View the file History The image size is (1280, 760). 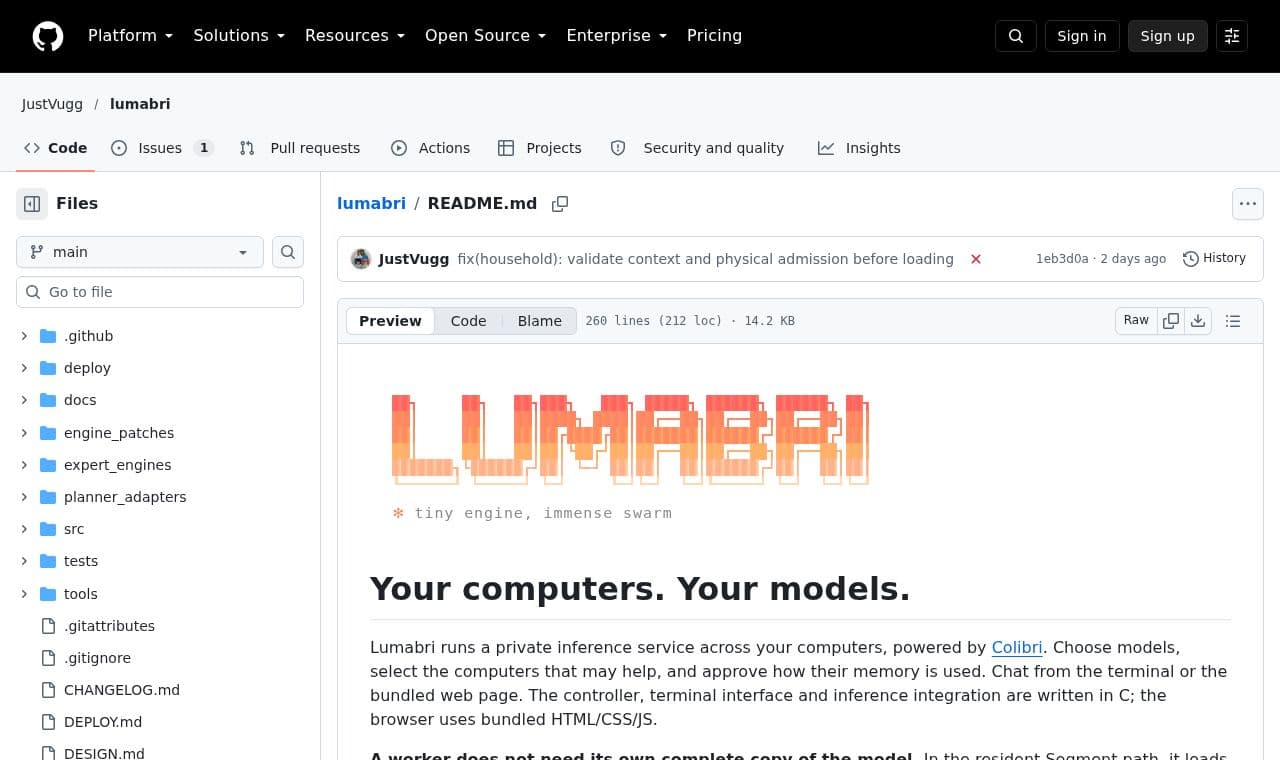tap(1214, 258)
